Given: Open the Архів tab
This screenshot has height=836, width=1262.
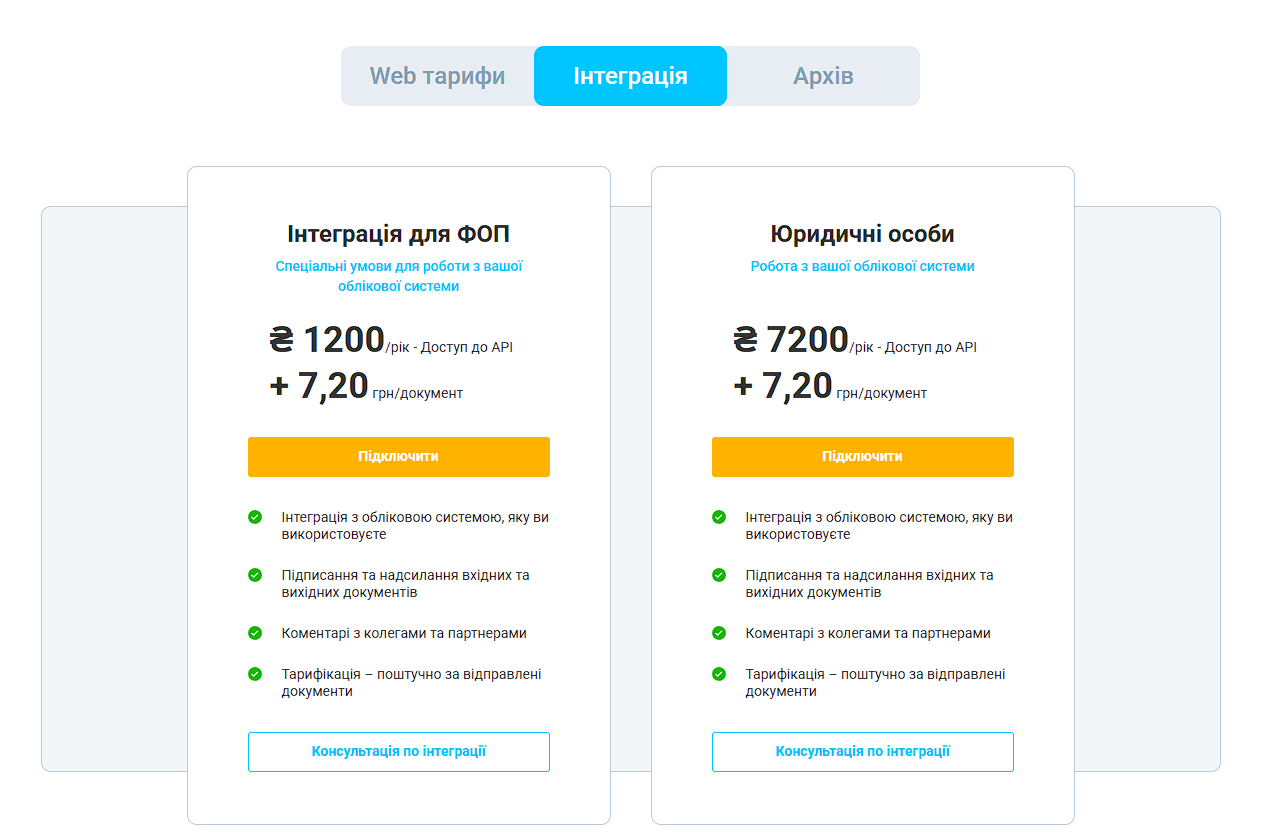Looking at the screenshot, I should 823,76.
